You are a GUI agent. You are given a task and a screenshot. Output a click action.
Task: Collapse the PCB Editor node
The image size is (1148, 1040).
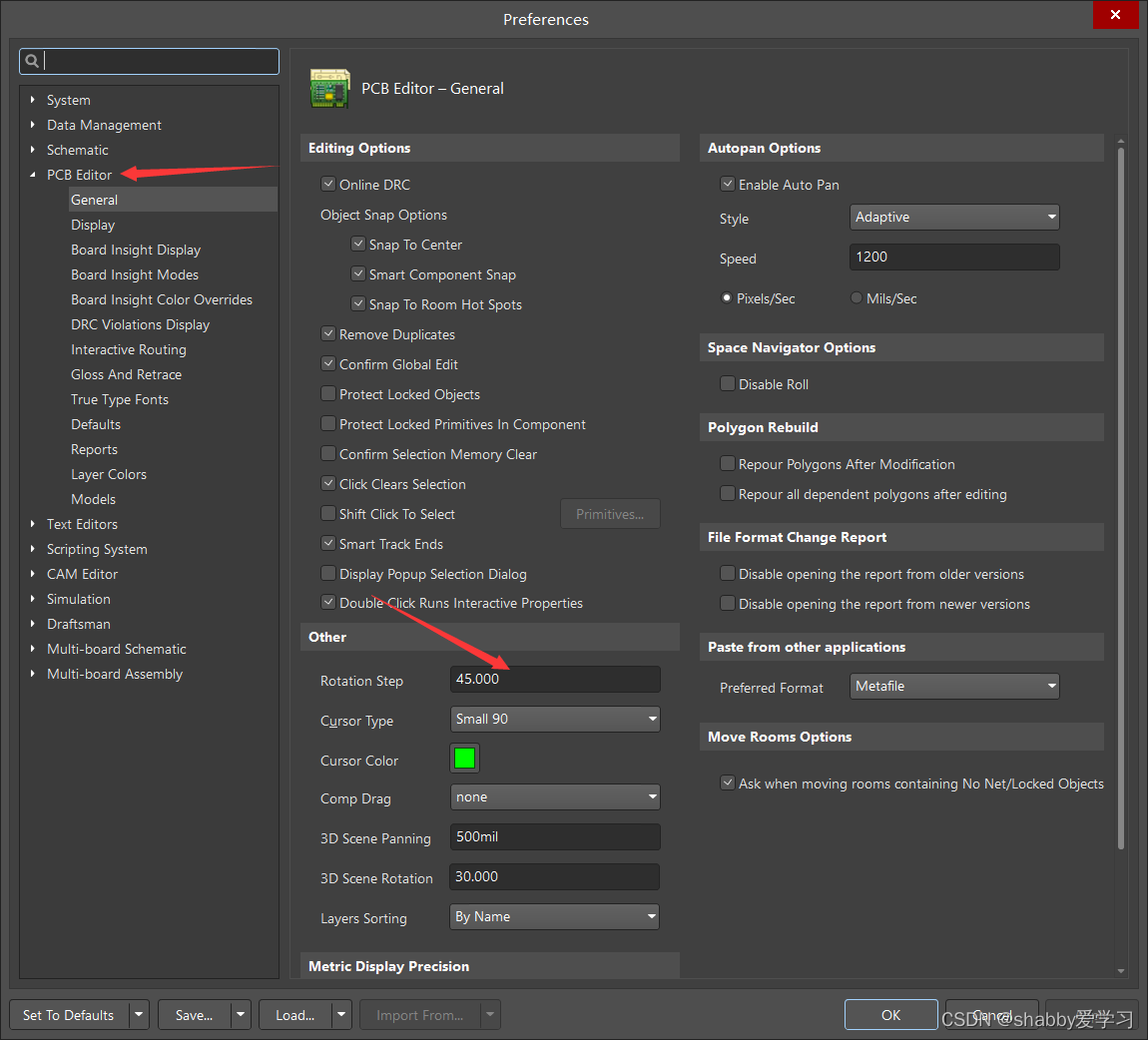[x=32, y=175]
